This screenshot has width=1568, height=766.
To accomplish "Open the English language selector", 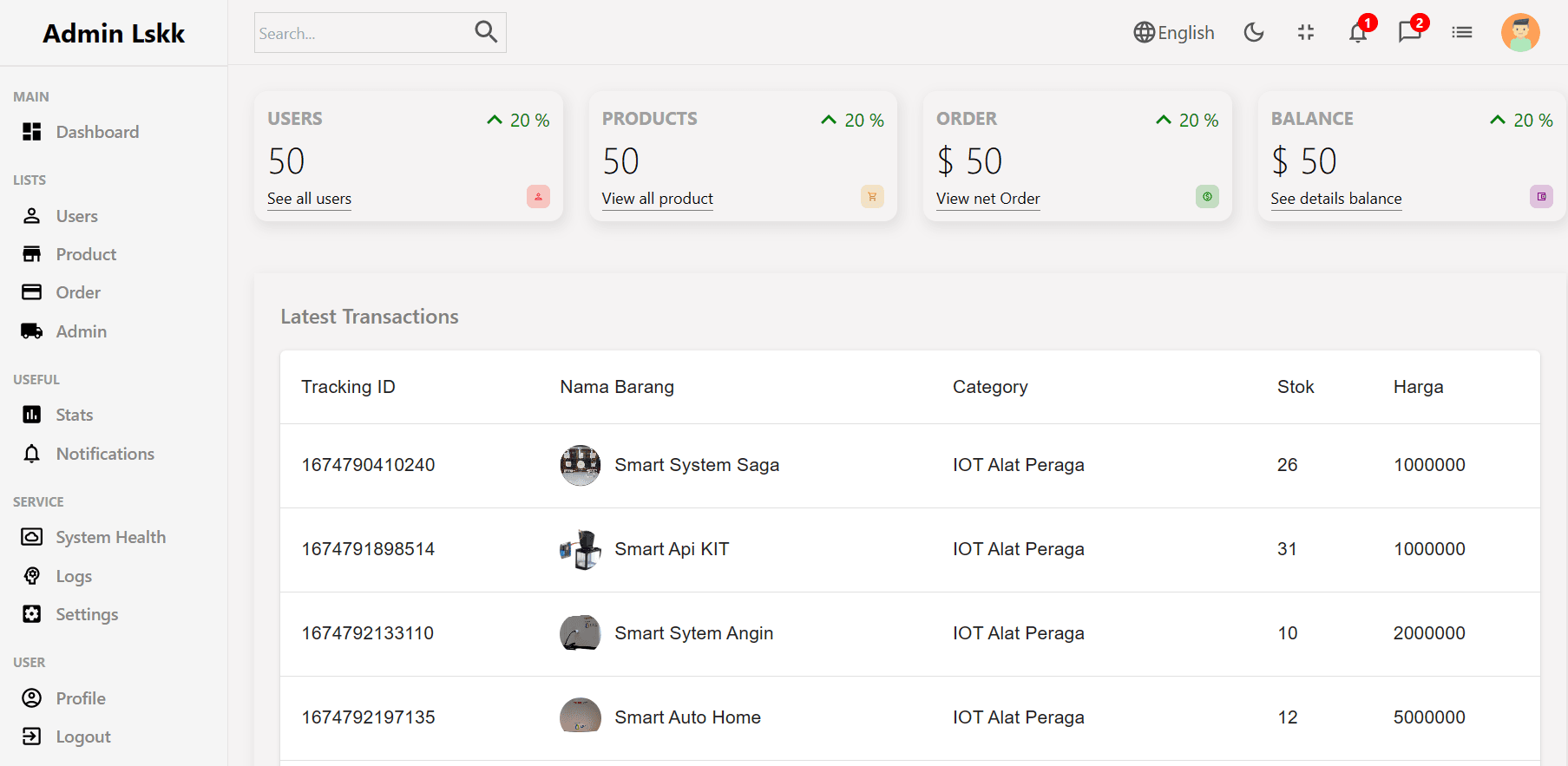I will click(1174, 33).
